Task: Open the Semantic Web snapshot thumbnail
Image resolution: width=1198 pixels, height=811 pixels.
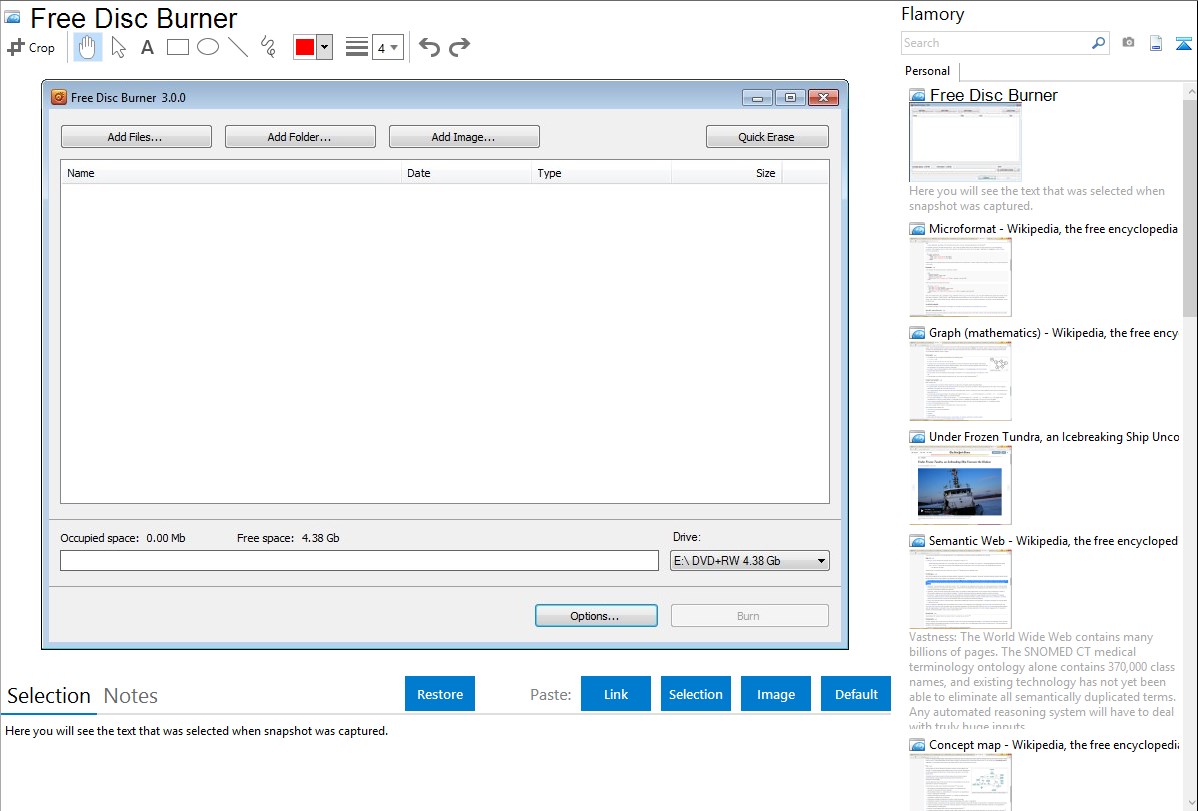Action: pyautogui.click(x=960, y=589)
